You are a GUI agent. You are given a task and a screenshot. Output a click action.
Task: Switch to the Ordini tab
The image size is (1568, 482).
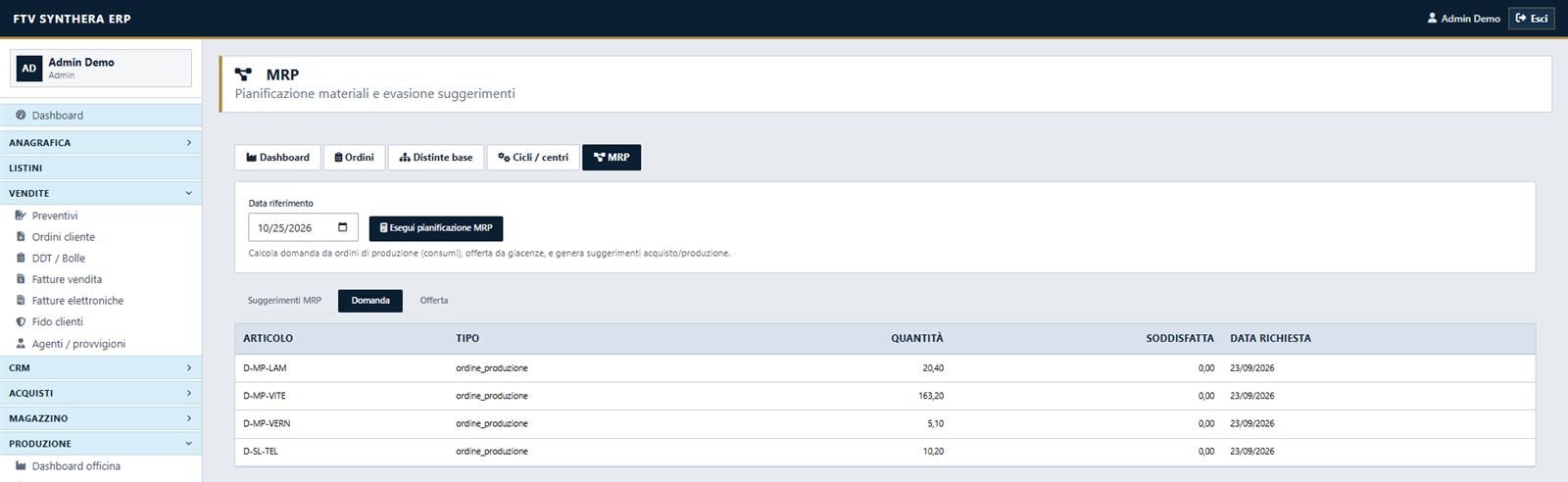[x=354, y=158]
